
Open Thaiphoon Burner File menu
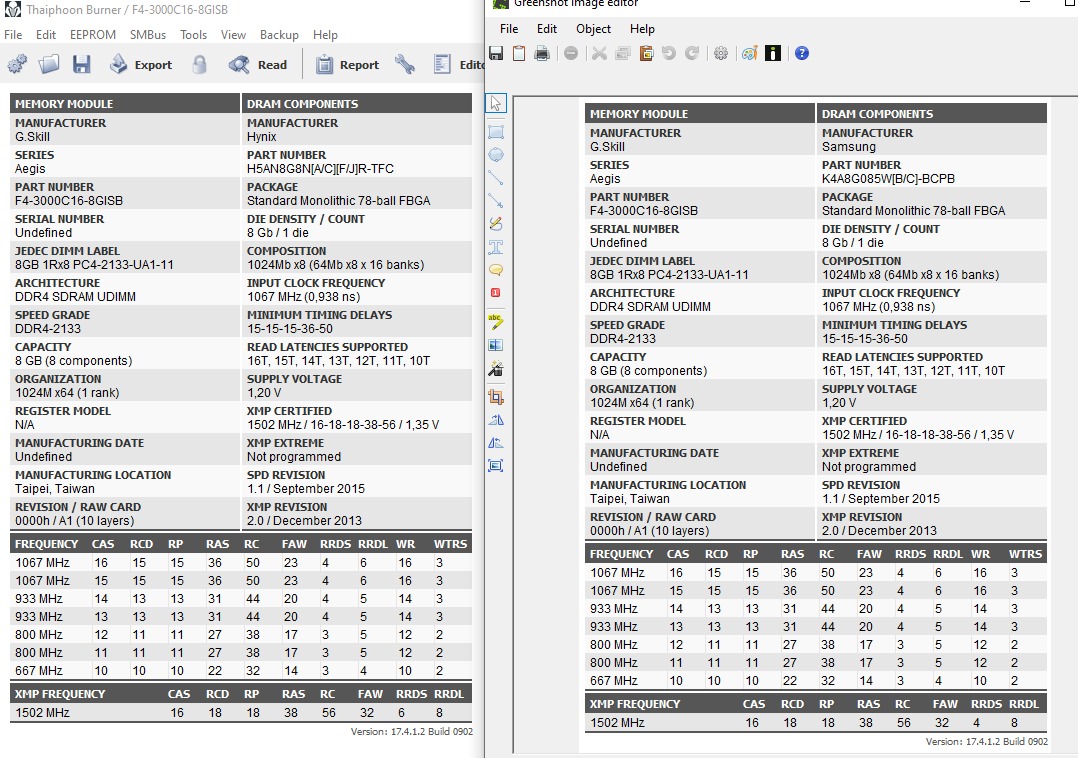13,34
